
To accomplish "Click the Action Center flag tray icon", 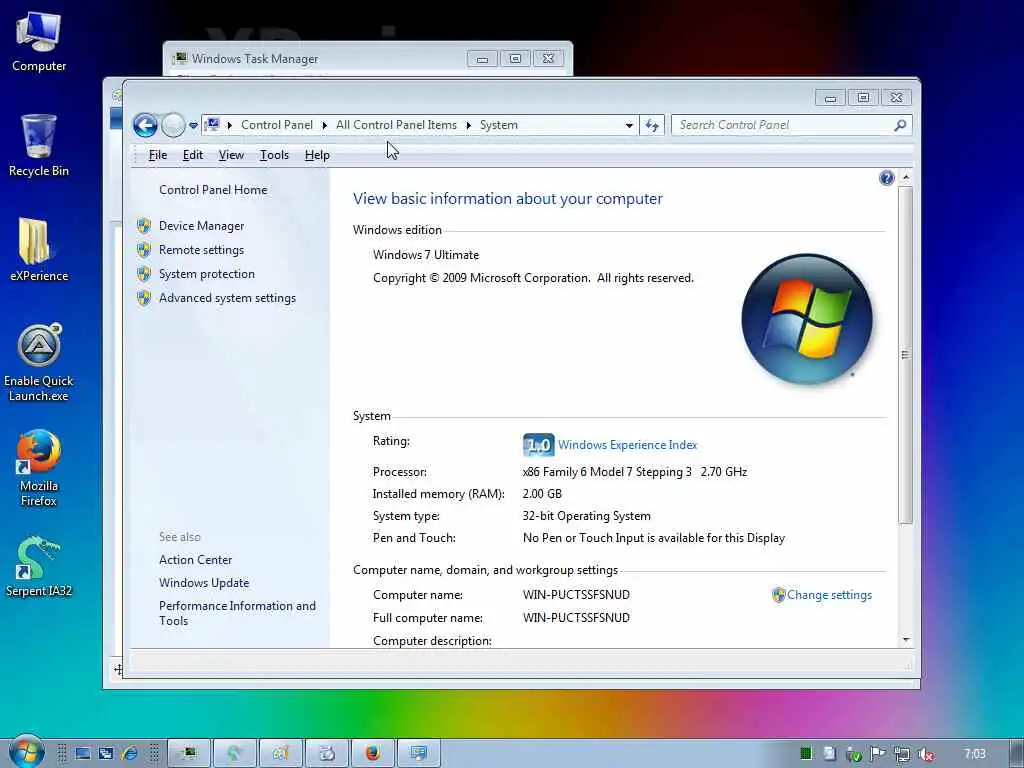I will pyautogui.click(x=877, y=754).
